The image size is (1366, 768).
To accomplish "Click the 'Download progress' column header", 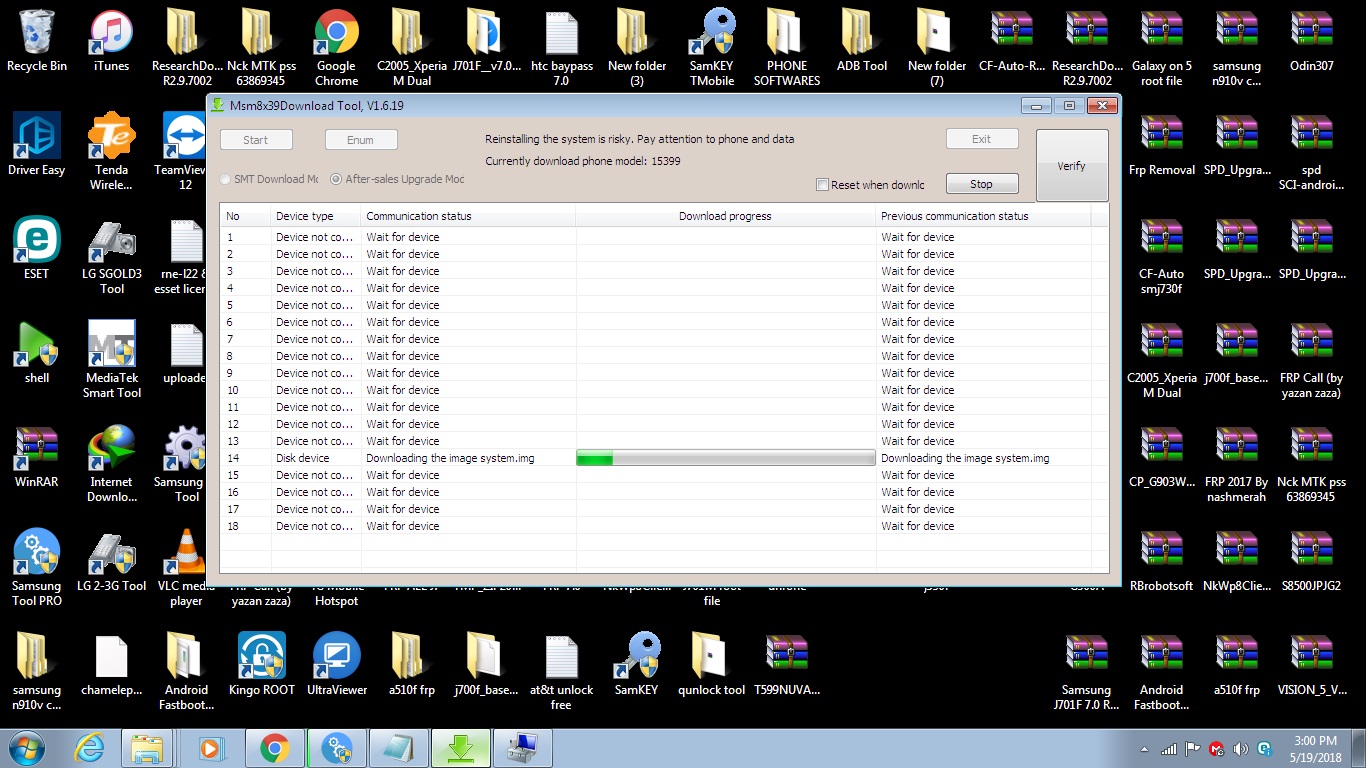I will click(725, 216).
